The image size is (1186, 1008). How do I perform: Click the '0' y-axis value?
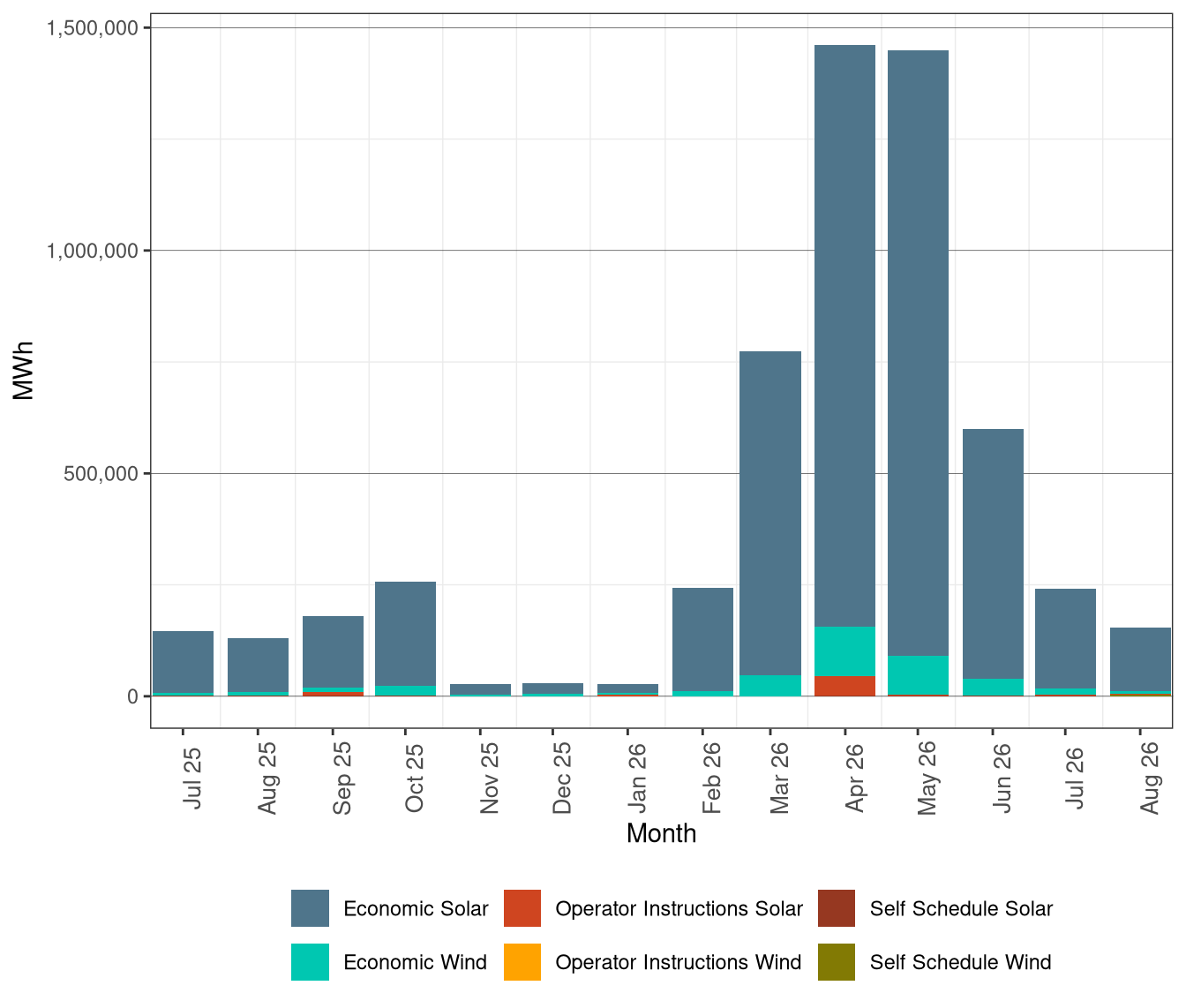133,696
